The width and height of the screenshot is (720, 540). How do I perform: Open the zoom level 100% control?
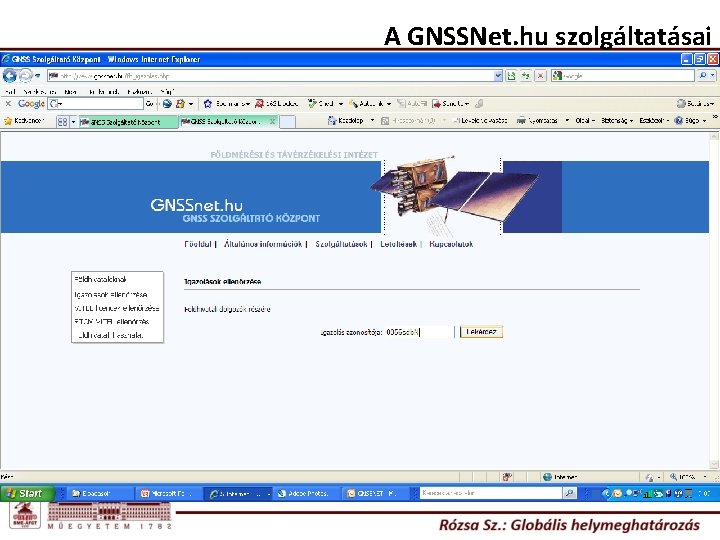click(x=688, y=477)
